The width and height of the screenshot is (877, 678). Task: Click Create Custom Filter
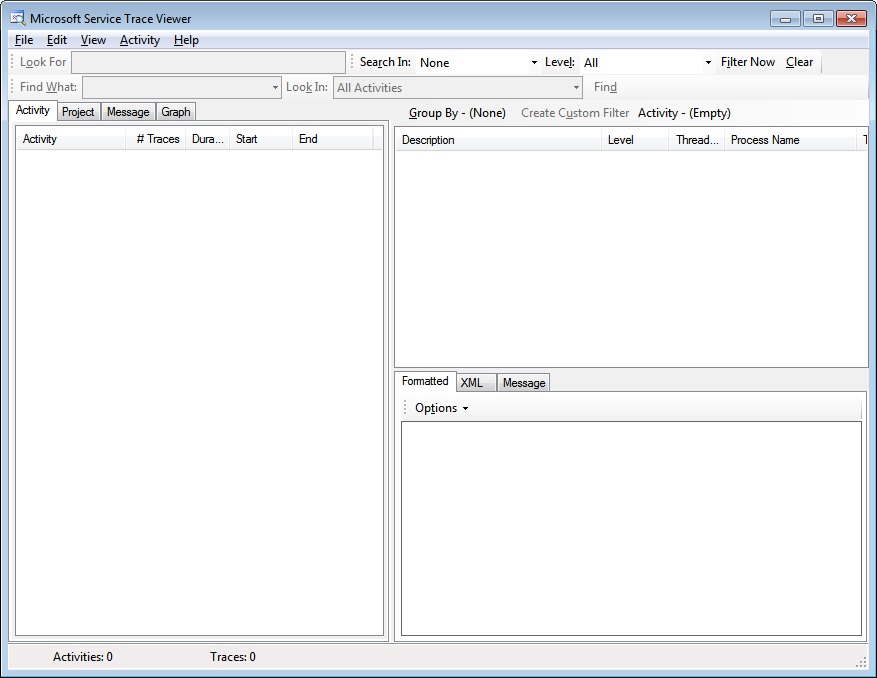[x=575, y=113]
